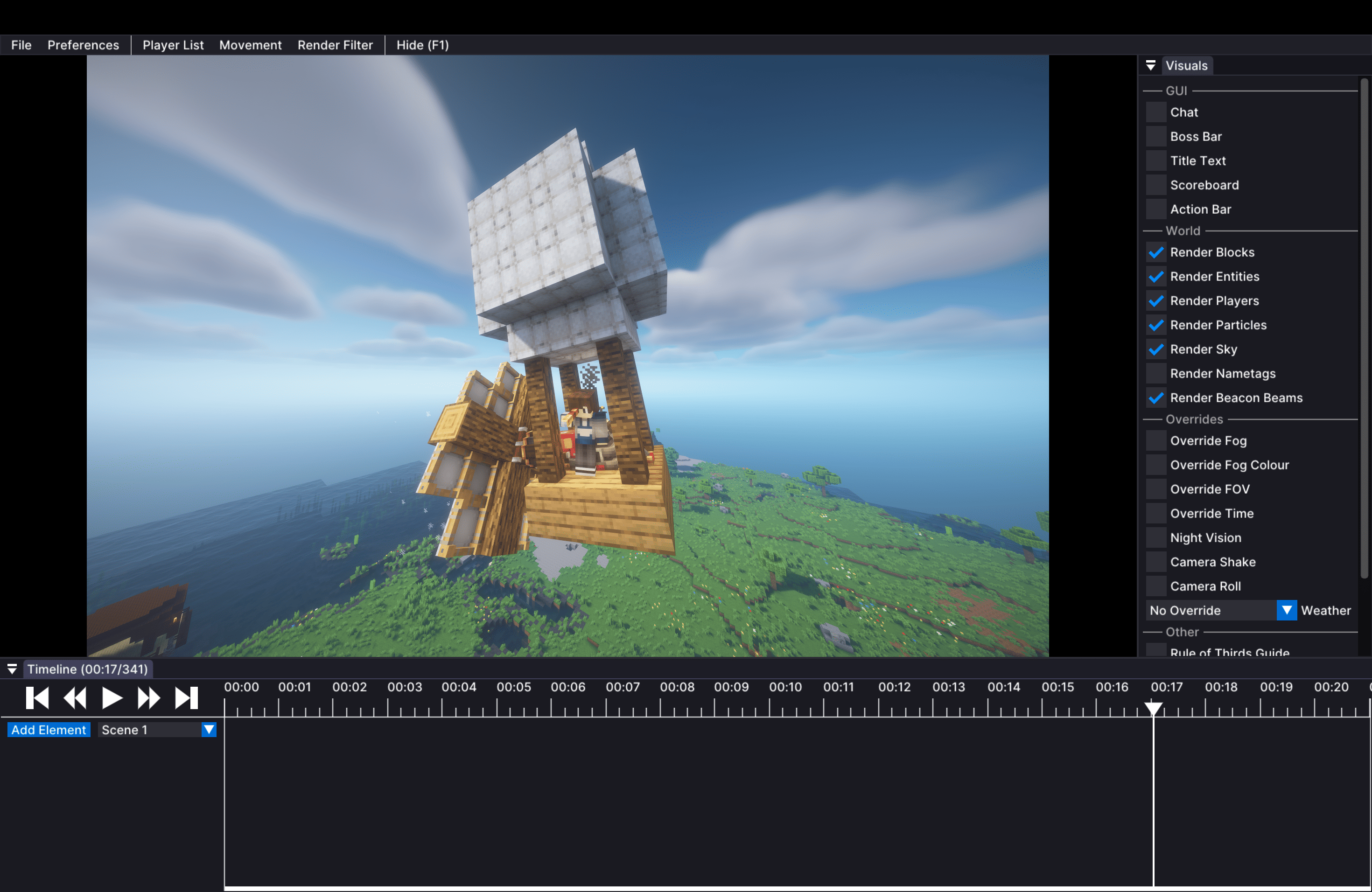Click the replay viewport preview

pyautogui.click(x=568, y=355)
